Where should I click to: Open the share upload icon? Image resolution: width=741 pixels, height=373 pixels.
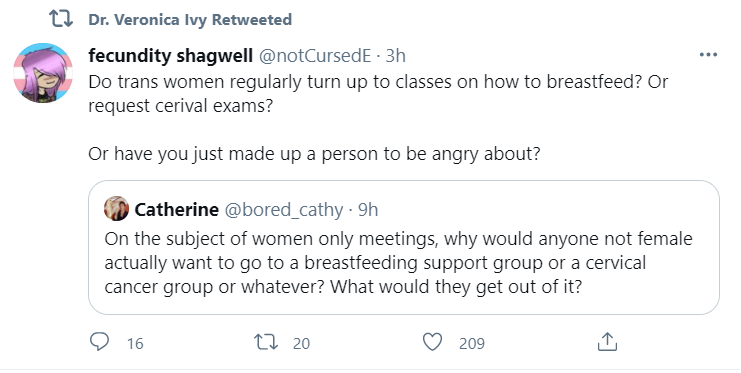point(607,341)
